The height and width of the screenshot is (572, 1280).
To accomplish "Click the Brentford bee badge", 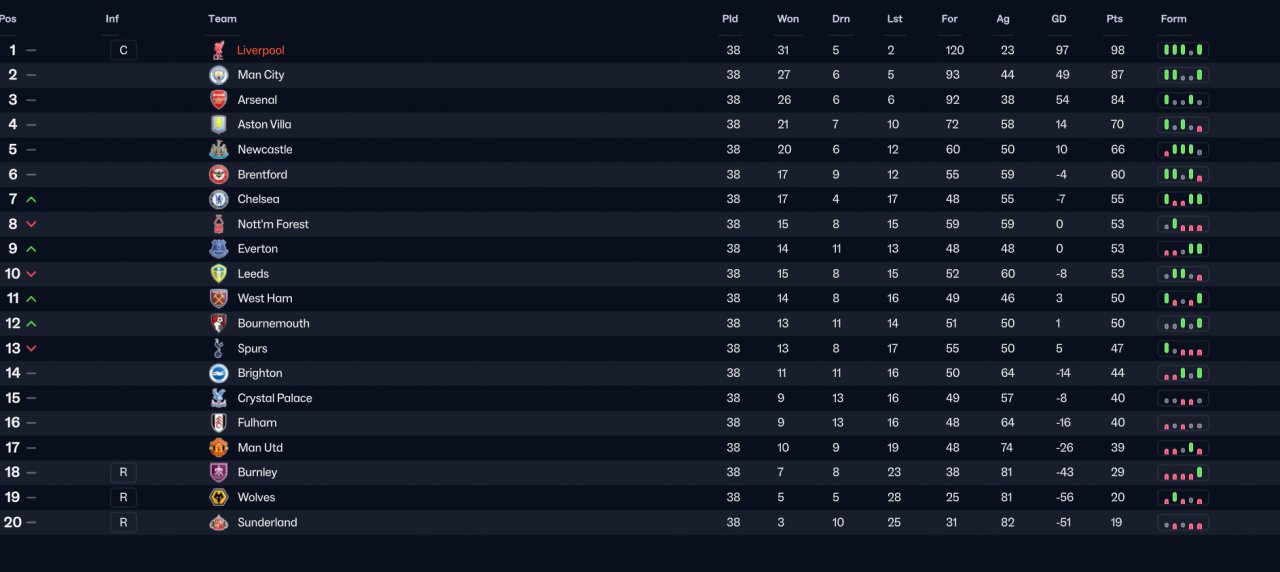I will (x=218, y=174).
